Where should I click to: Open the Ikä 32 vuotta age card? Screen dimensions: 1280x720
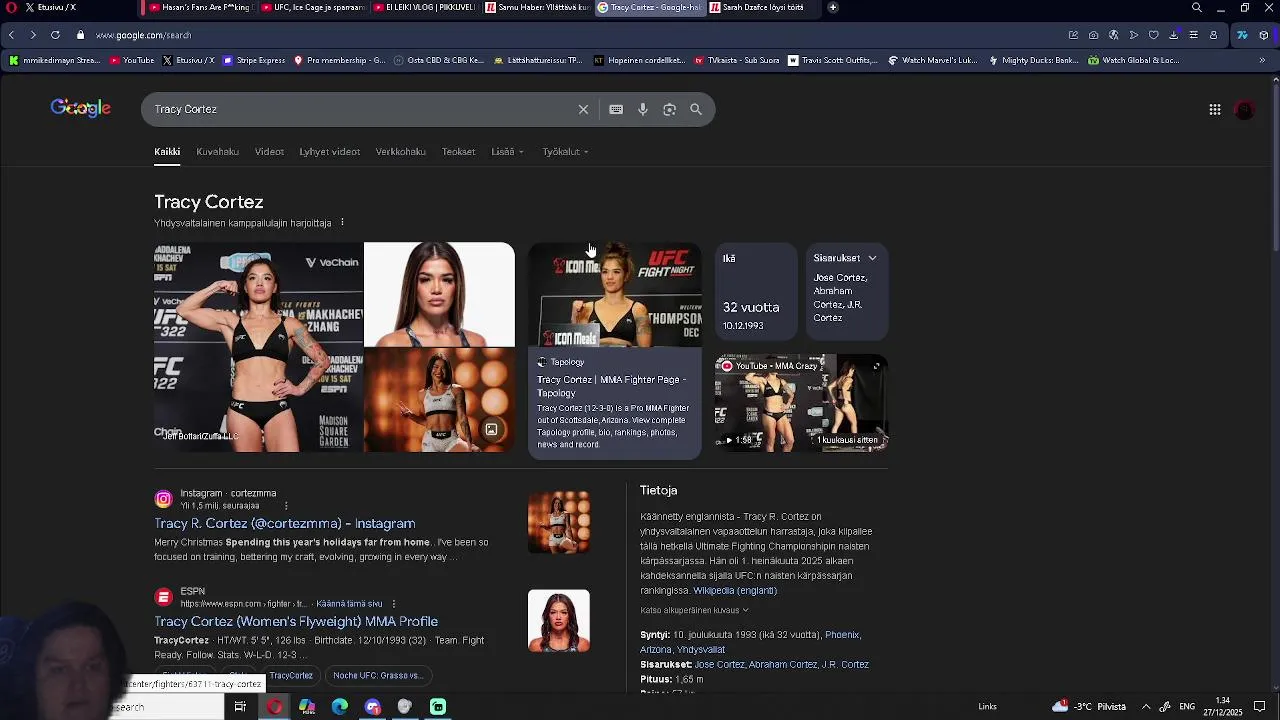(x=756, y=291)
